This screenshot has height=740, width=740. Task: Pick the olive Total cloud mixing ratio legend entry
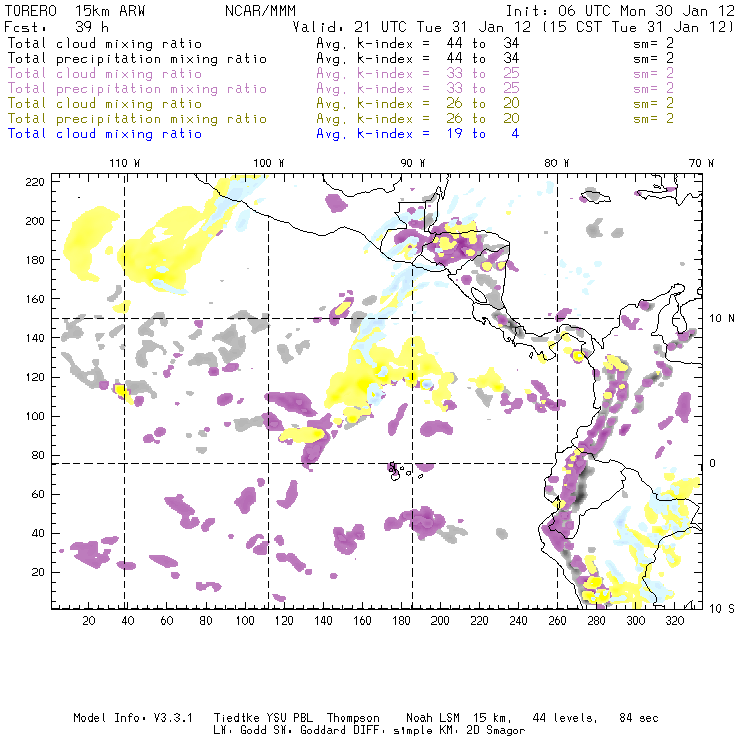[105, 103]
